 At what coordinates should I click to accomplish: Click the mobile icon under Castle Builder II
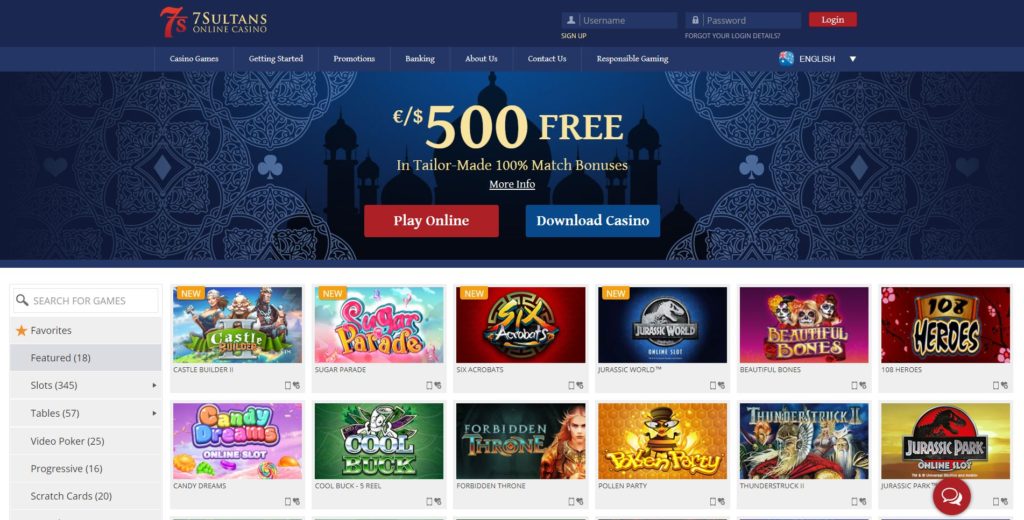point(287,385)
